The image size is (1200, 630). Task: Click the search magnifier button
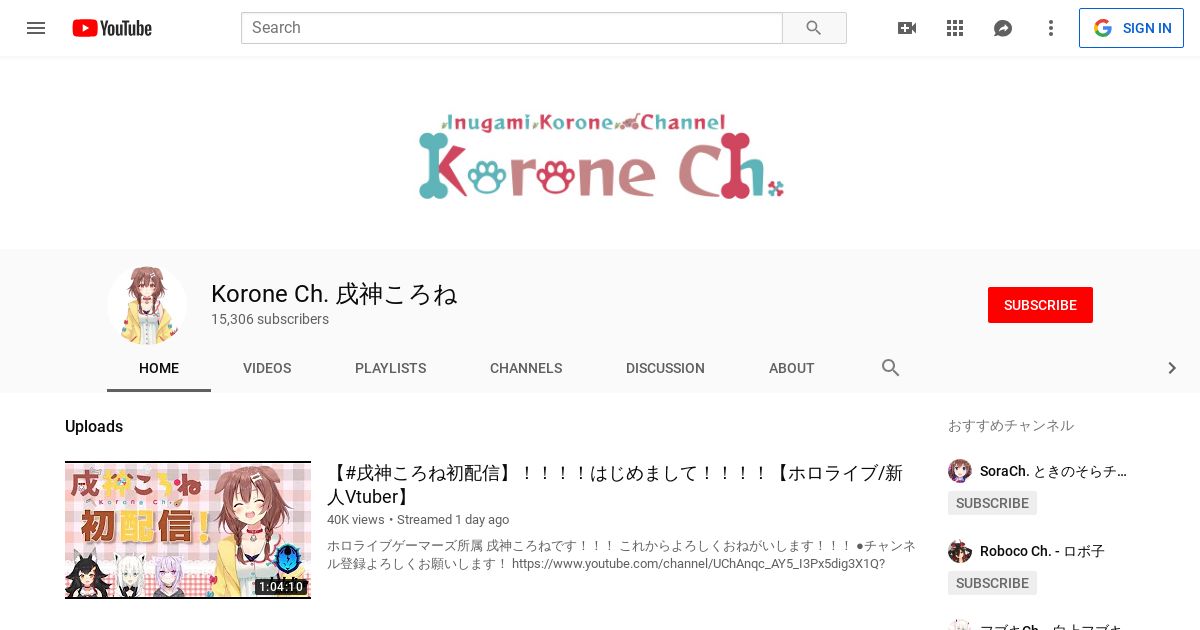coord(814,28)
